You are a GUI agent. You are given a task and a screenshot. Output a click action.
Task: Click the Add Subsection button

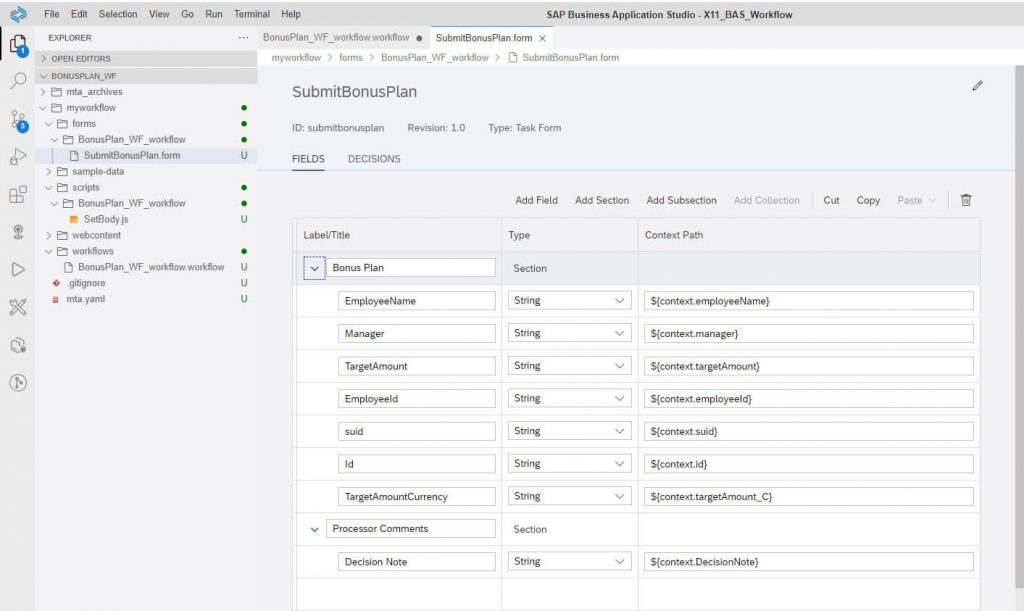click(x=681, y=200)
